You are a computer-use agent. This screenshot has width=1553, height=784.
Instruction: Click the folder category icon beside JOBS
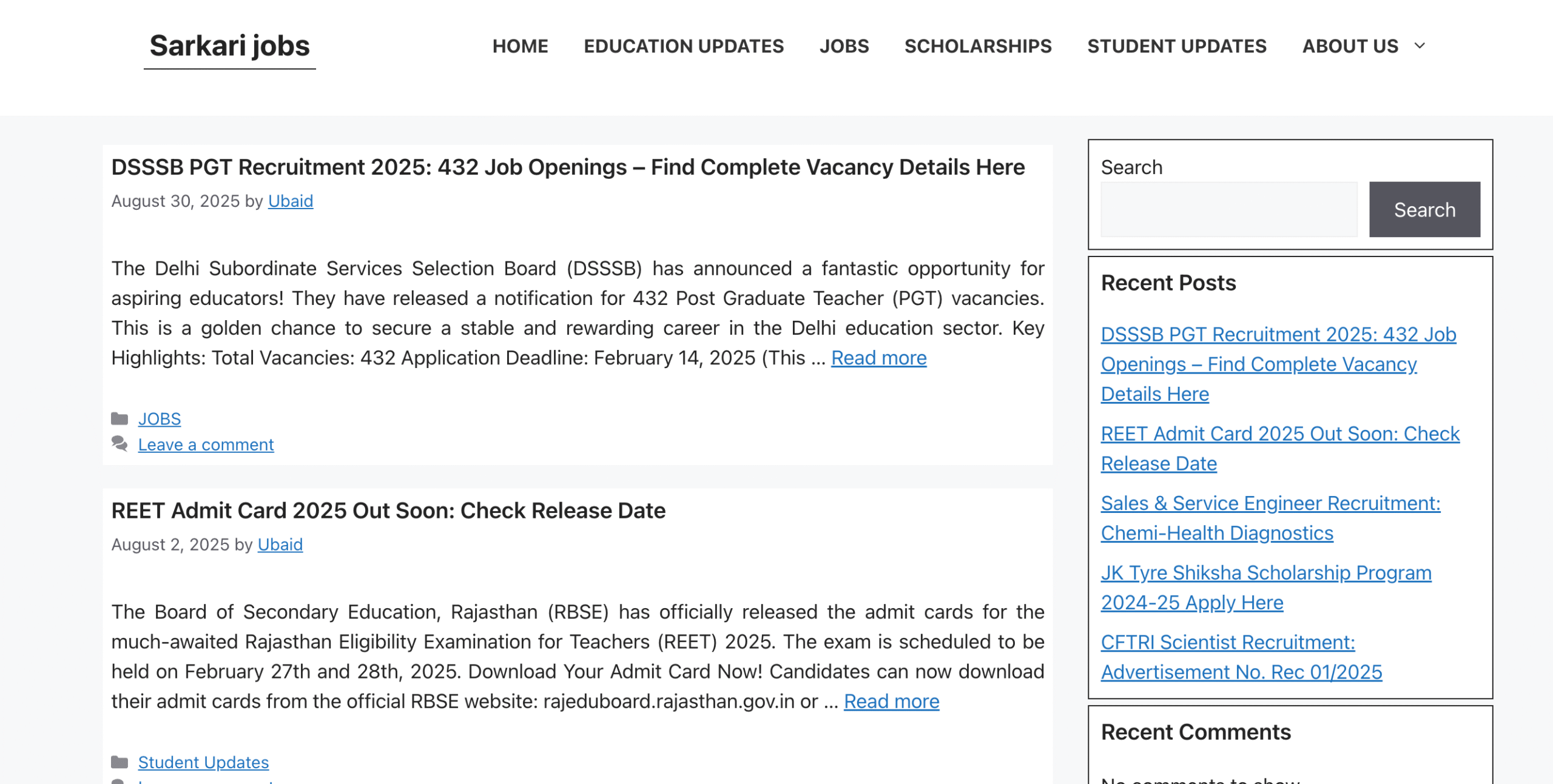tap(120, 419)
